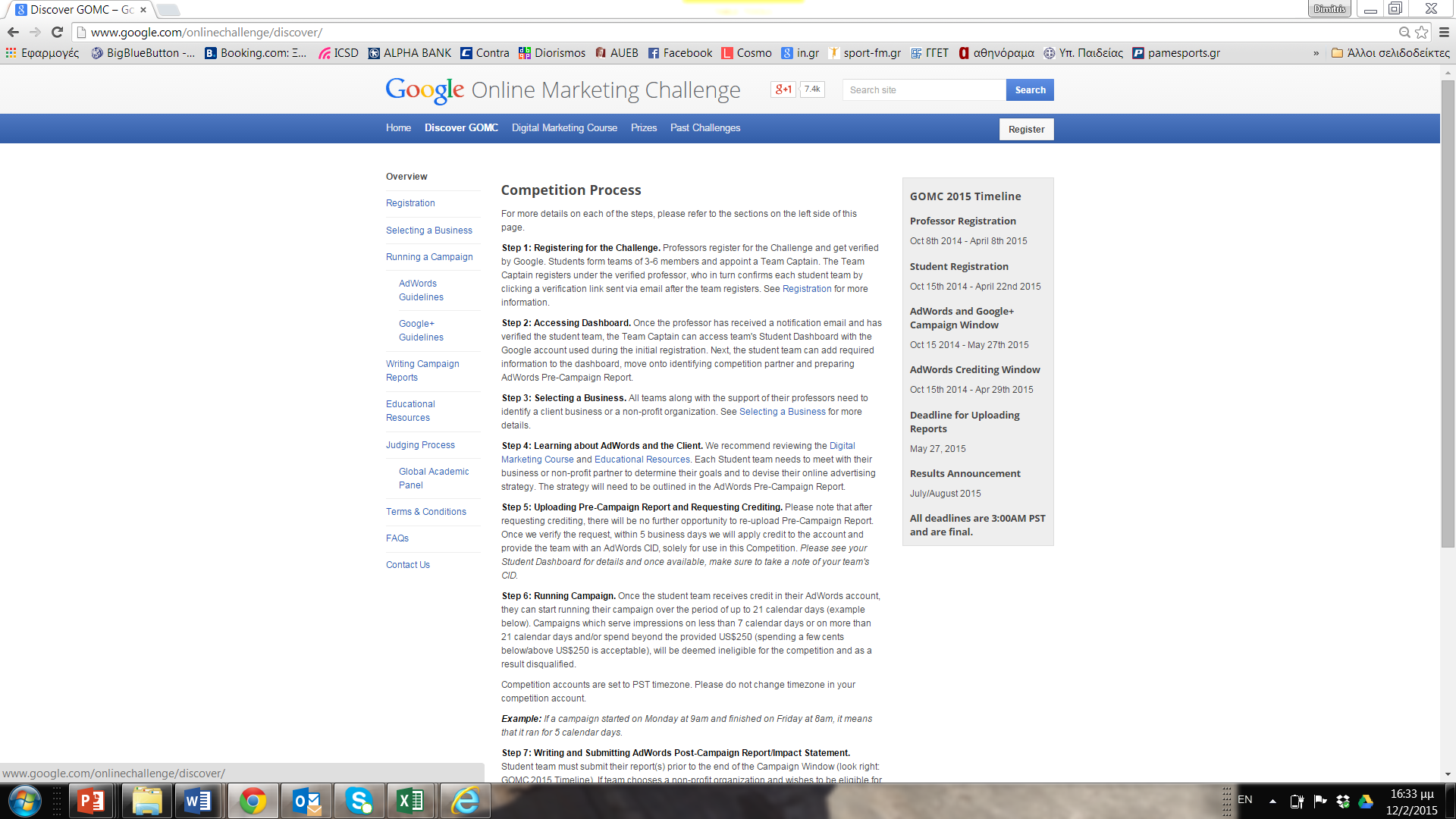The height and width of the screenshot is (819, 1456).
Task: Click the Register button
Action: click(x=1026, y=130)
